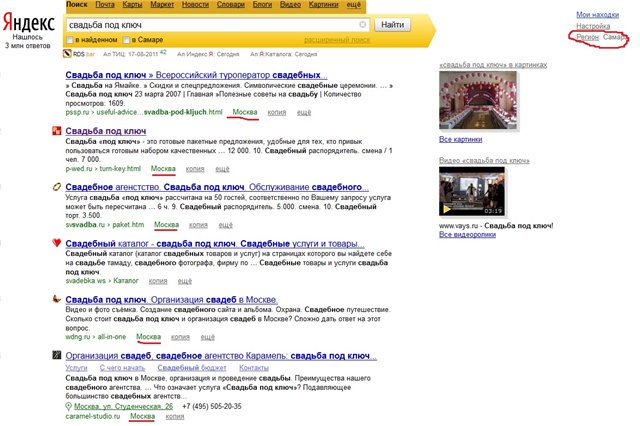The image size is (640, 426).
Task: Click favicon of wdng.ru result
Action: pyautogui.click(x=57, y=299)
